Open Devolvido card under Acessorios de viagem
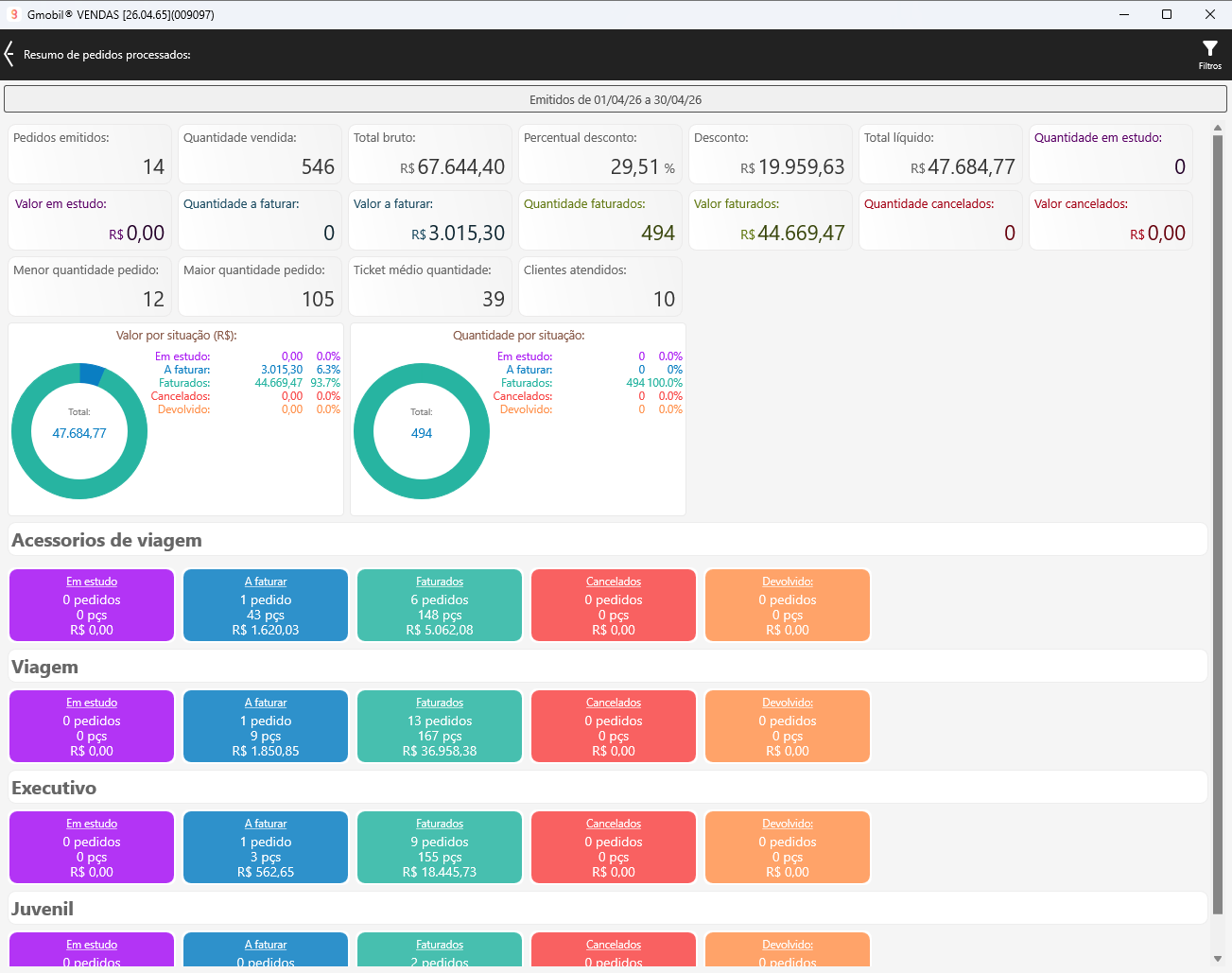Image resolution: width=1232 pixels, height=973 pixels. point(788,605)
